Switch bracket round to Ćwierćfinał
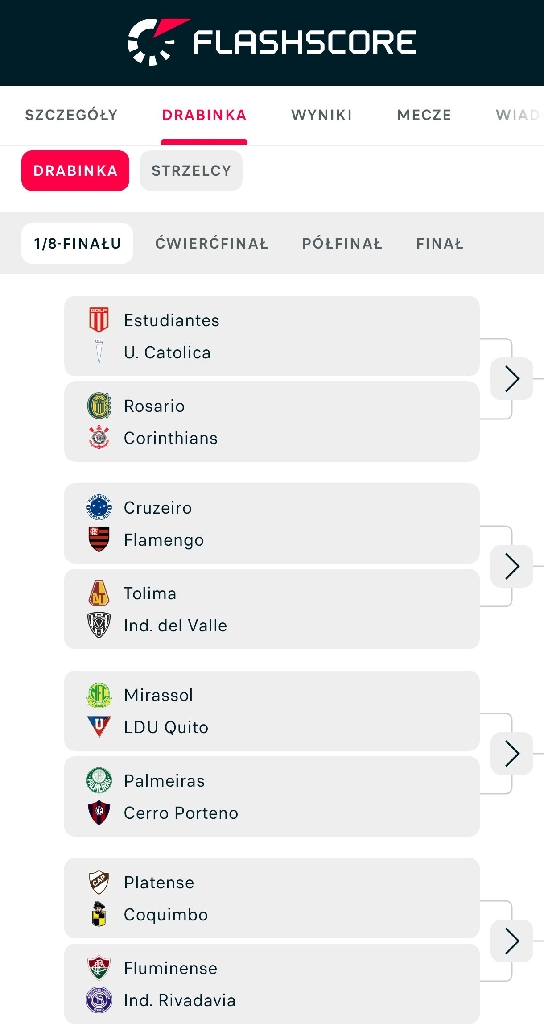 click(x=212, y=244)
